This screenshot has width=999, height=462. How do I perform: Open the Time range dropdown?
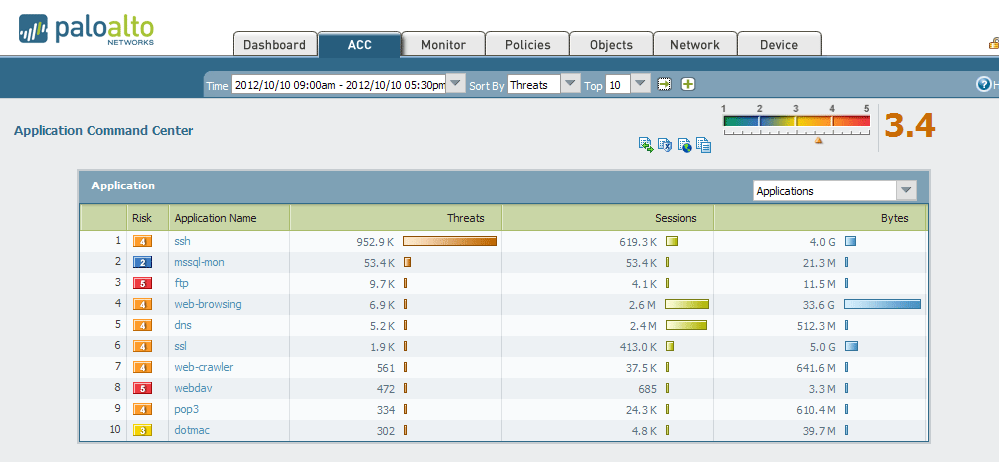(x=456, y=85)
